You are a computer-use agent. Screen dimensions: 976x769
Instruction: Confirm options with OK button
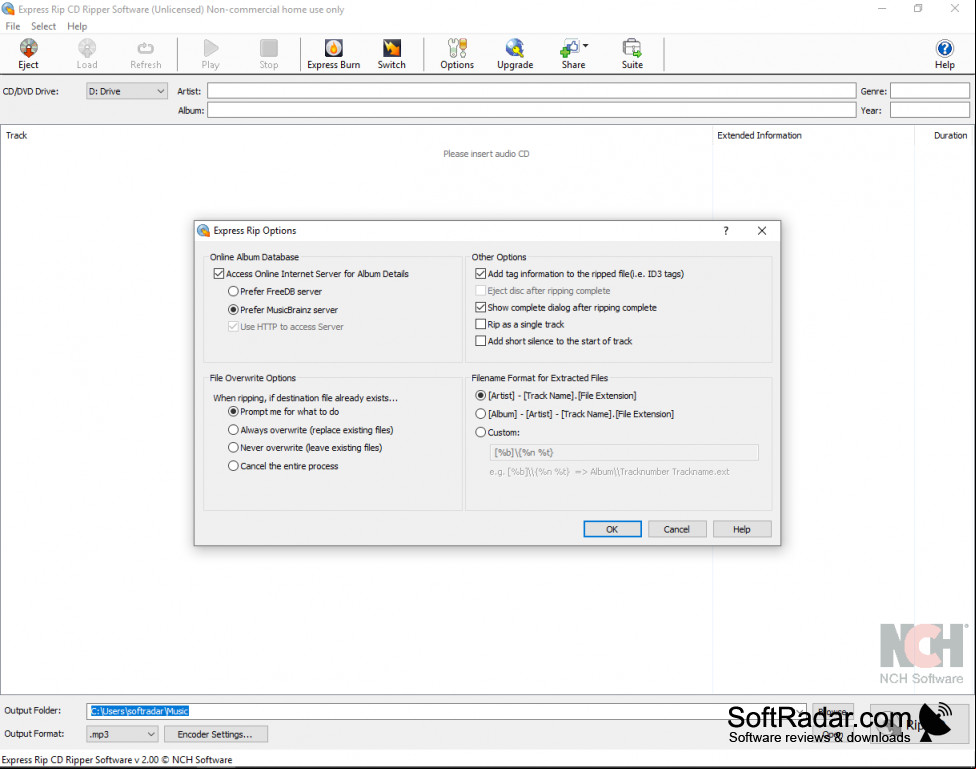tap(612, 529)
